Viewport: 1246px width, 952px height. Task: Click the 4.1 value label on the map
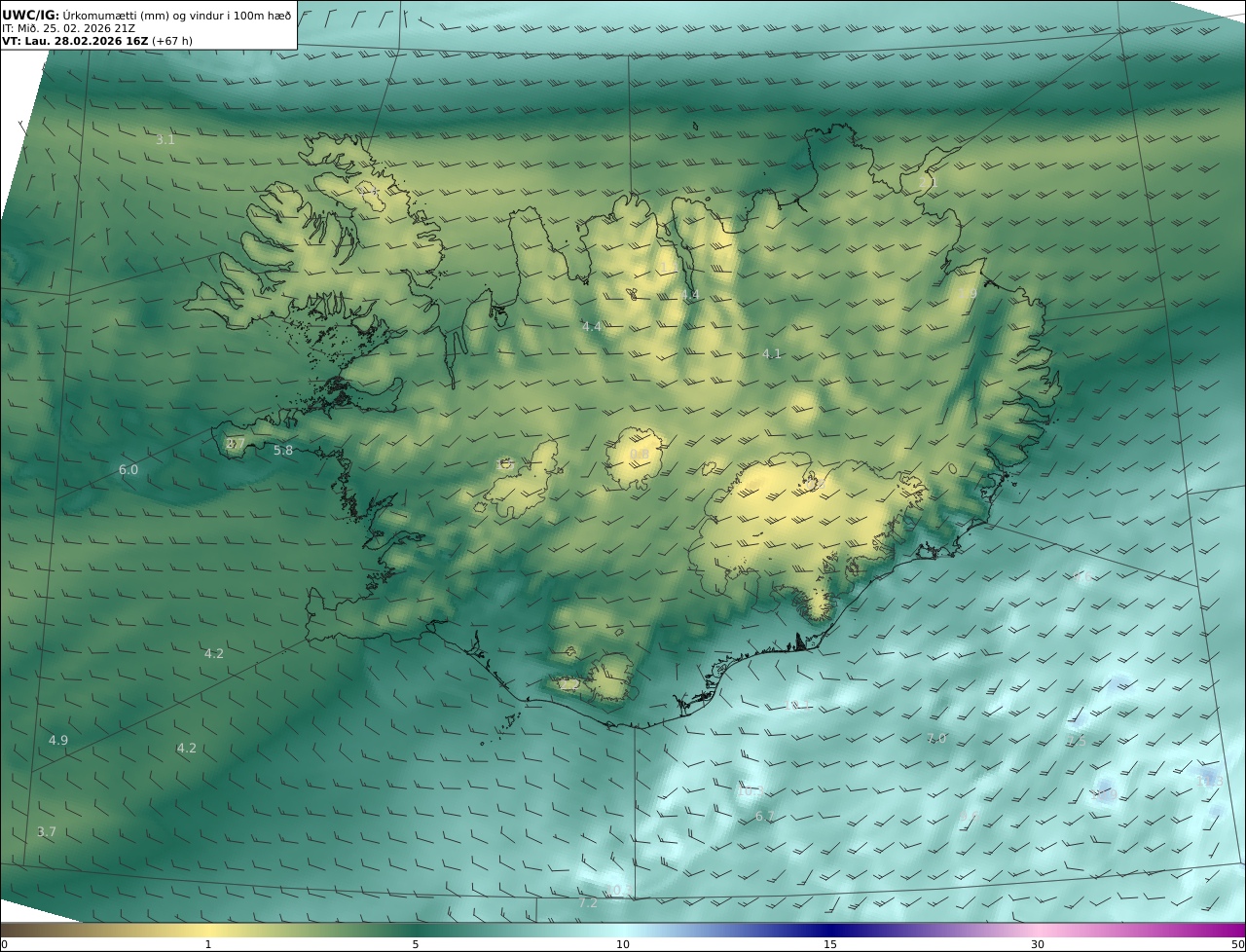click(x=772, y=354)
